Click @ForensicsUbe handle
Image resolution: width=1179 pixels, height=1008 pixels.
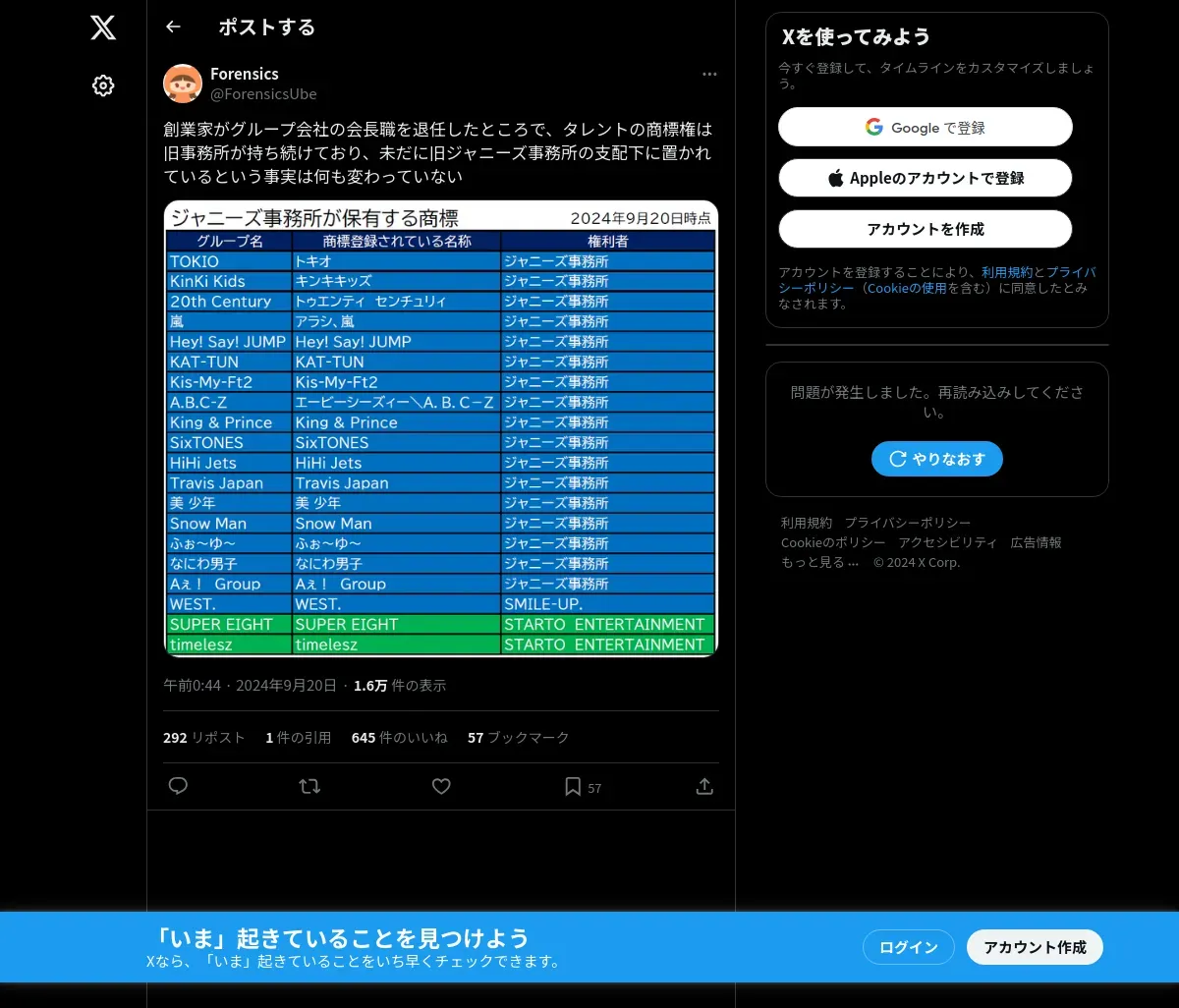[263, 94]
